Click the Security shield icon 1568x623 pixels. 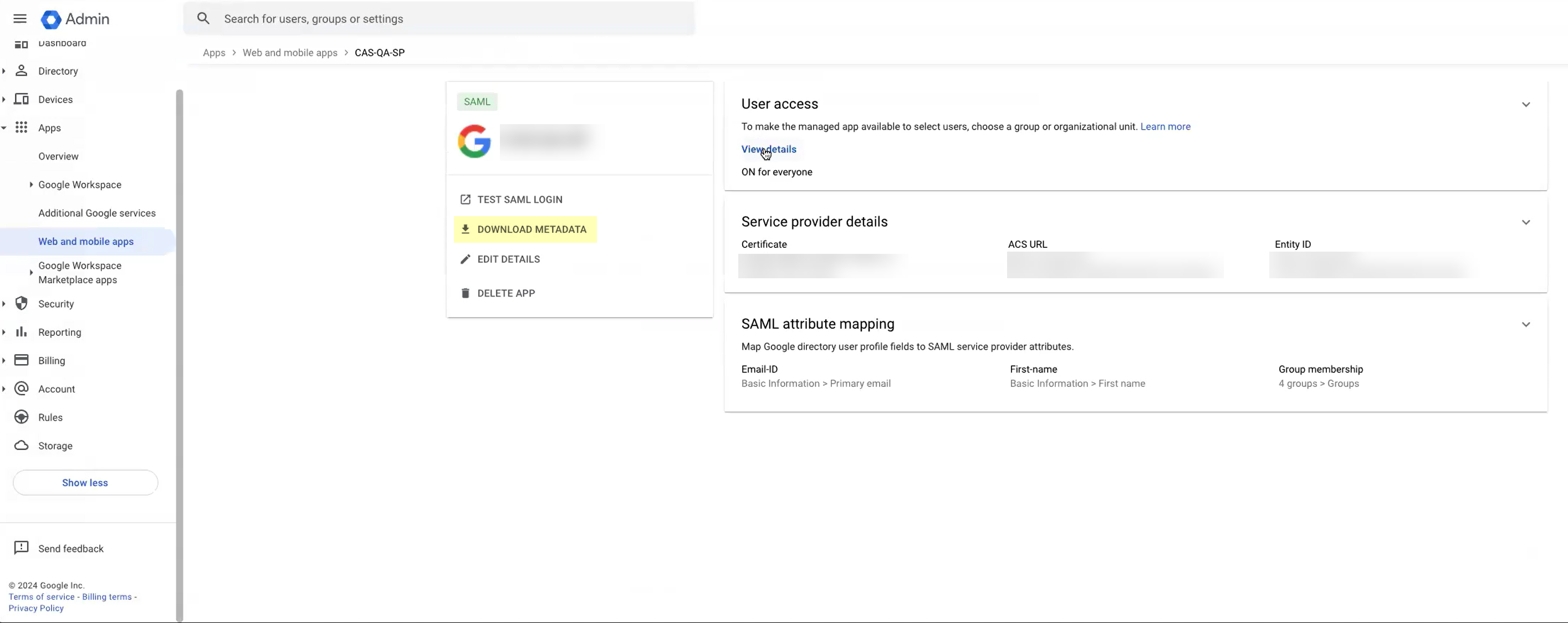[x=22, y=303]
